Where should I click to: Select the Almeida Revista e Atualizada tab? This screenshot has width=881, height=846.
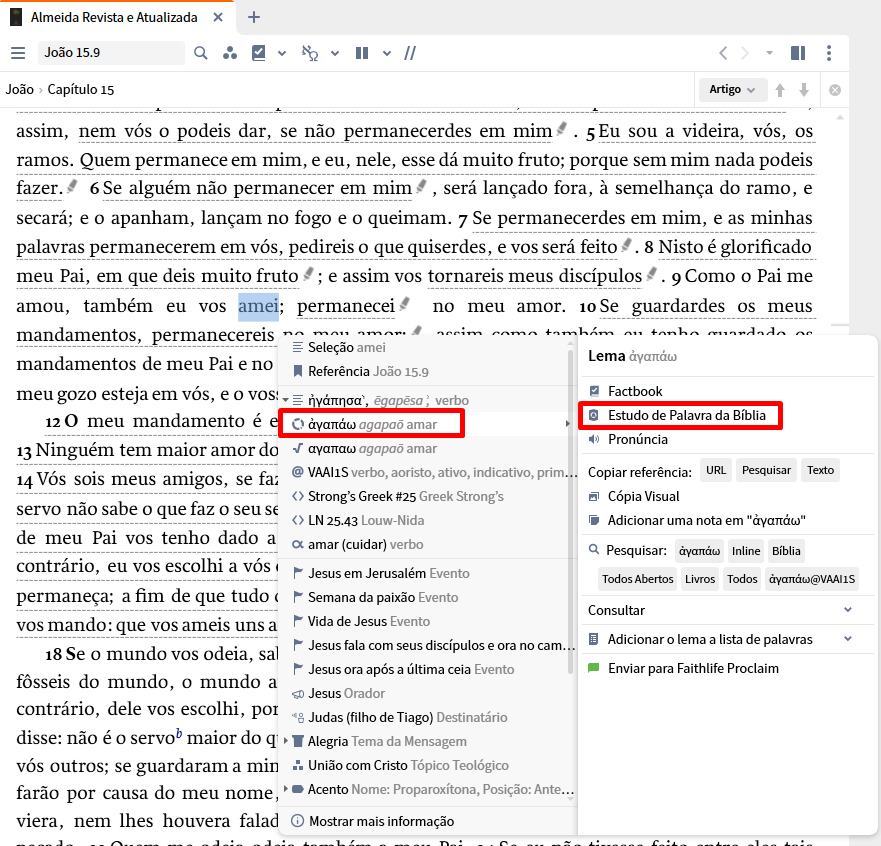(114, 17)
